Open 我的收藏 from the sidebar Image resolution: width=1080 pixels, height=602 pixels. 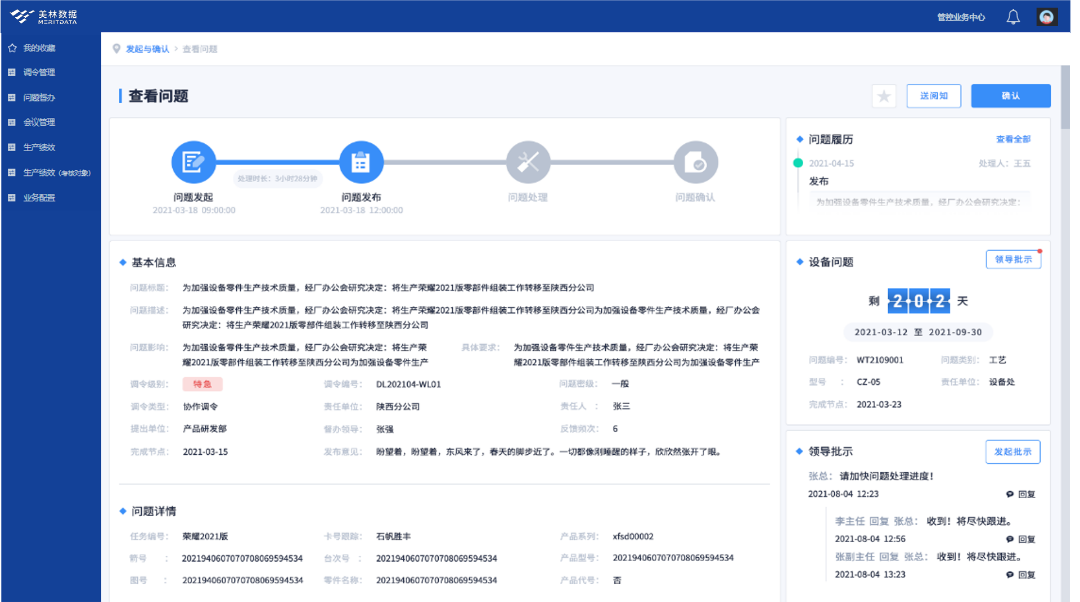41,46
